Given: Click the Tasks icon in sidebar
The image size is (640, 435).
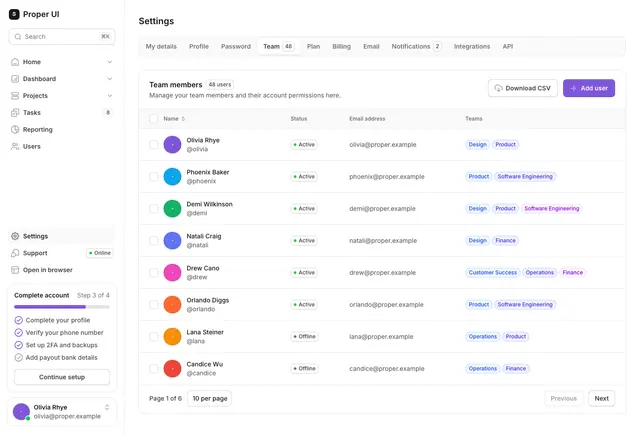Looking at the screenshot, I should click(x=15, y=113).
